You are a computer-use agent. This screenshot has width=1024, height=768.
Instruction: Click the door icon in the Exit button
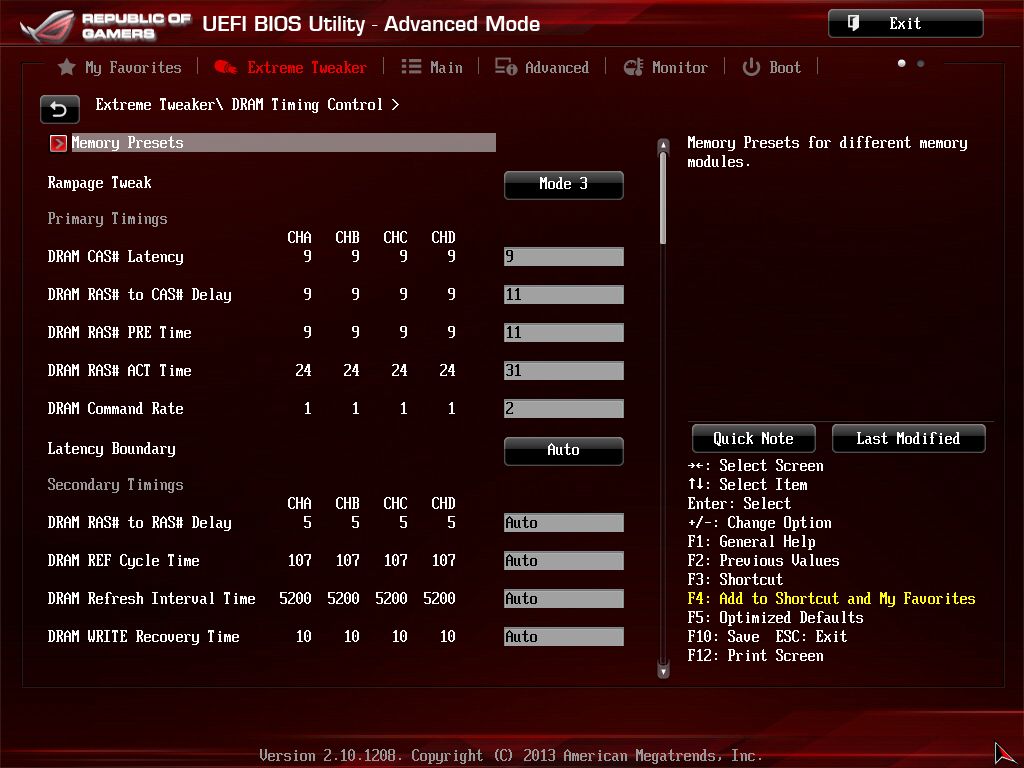(853, 24)
